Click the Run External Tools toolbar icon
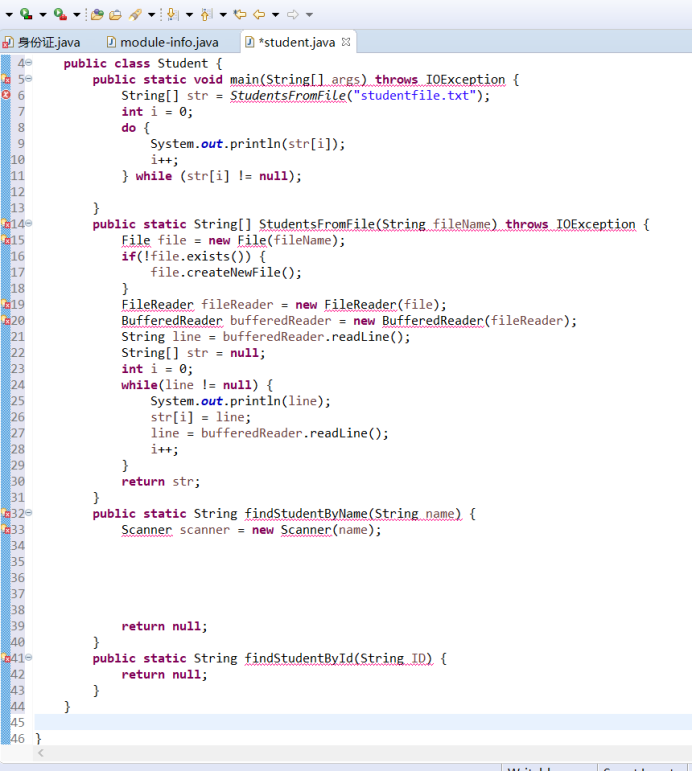The height and width of the screenshot is (772, 692). 60,14
